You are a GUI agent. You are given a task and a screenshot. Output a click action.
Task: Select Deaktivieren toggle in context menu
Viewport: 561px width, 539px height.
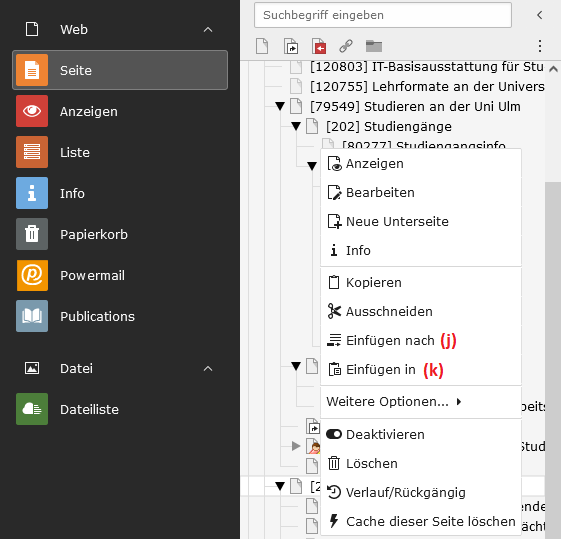click(421, 435)
